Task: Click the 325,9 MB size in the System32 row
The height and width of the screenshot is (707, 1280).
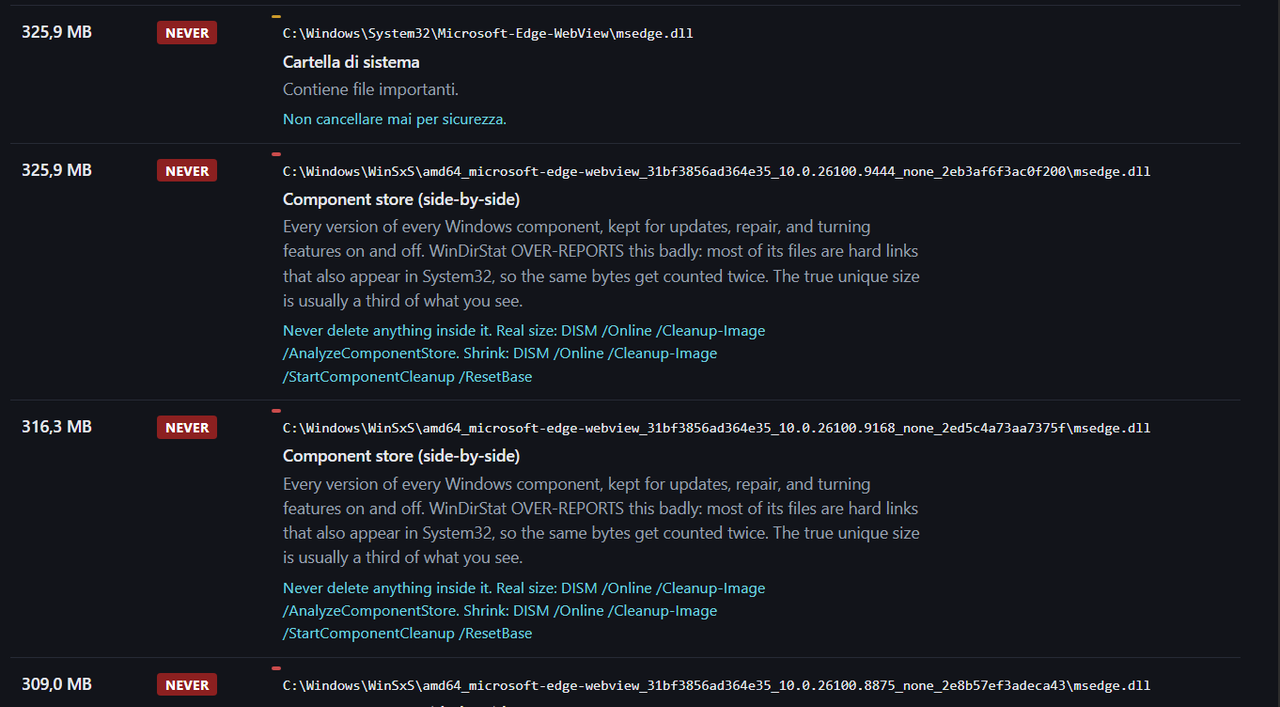Action: click(x=57, y=32)
